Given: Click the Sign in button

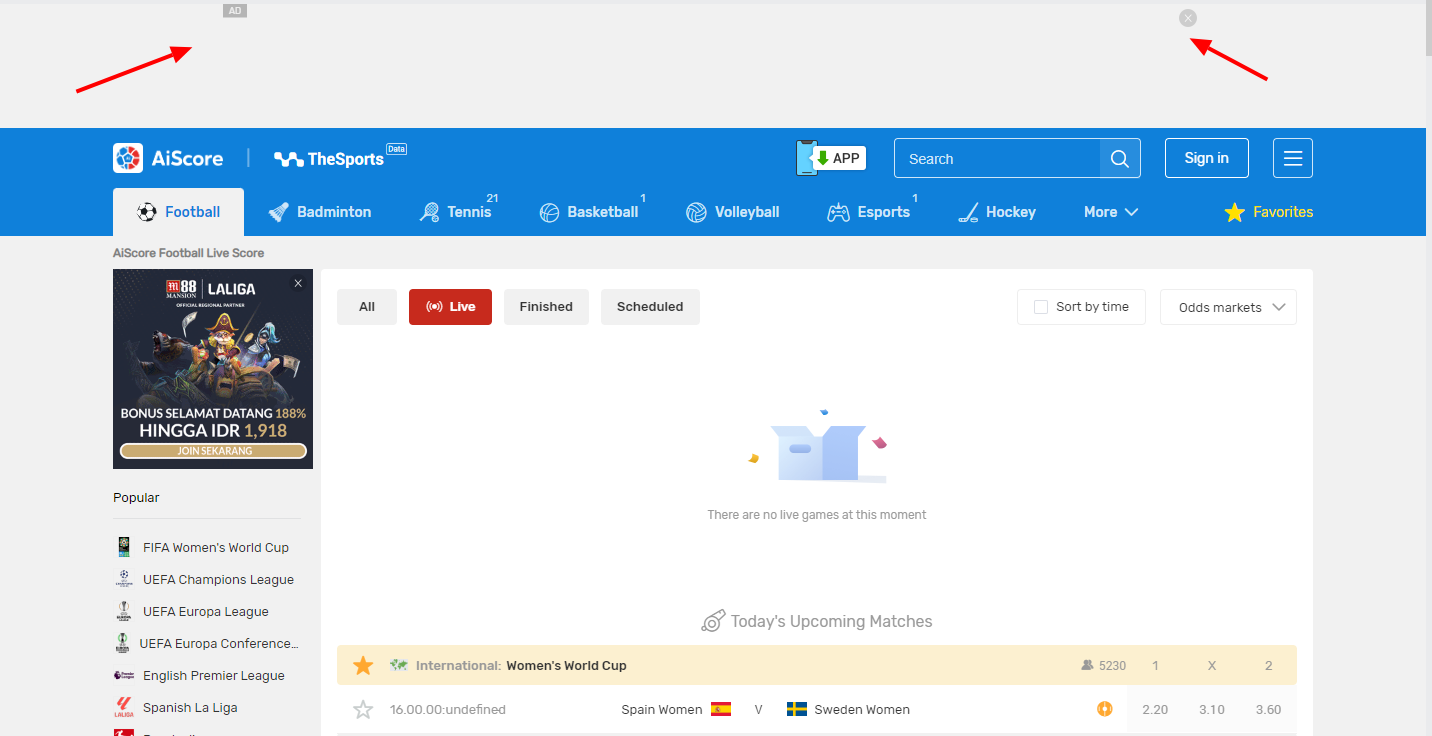Looking at the screenshot, I should point(1206,158).
